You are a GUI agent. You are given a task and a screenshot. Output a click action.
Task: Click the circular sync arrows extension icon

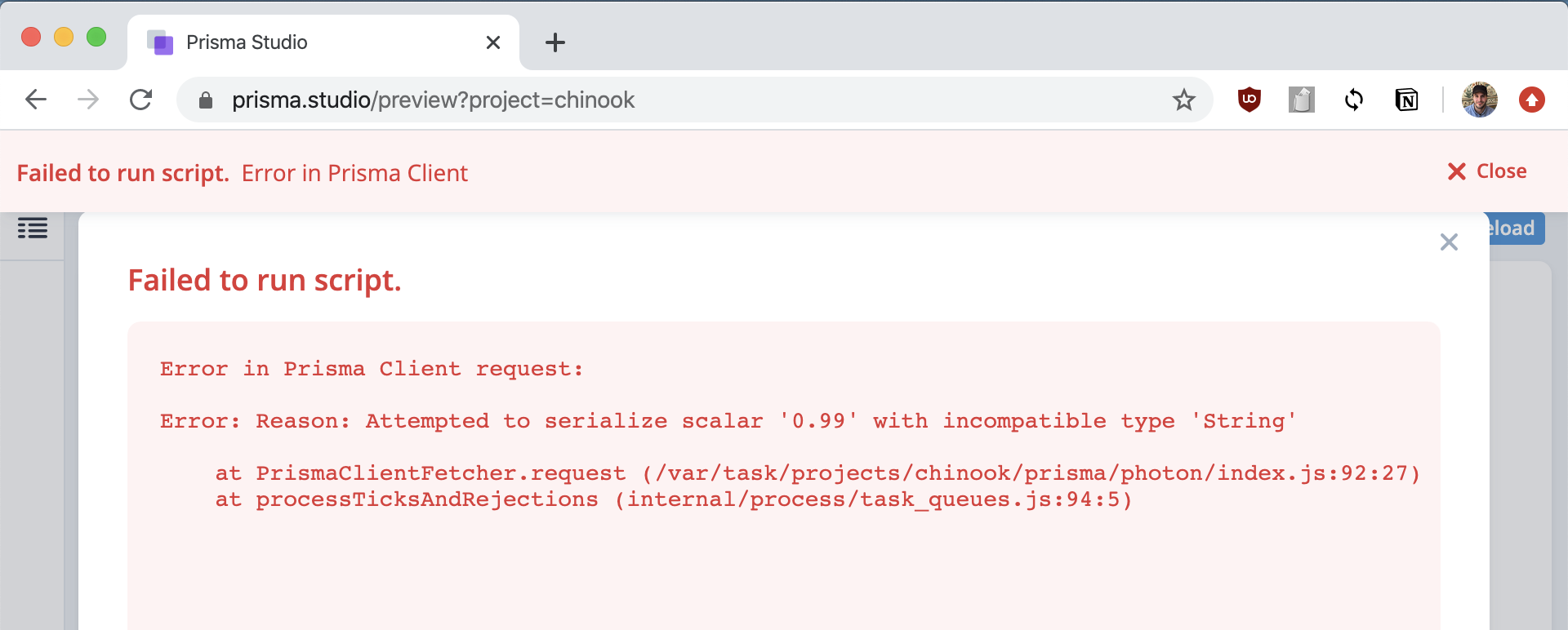tap(1354, 100)
